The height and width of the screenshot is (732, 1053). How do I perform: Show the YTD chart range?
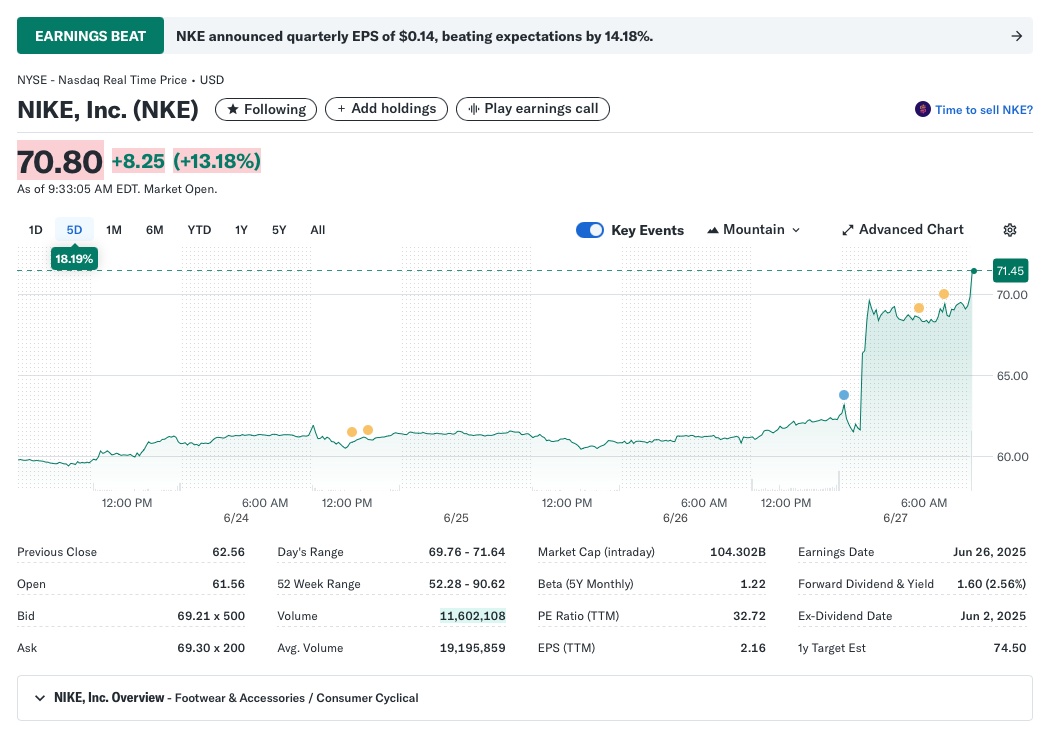point(199,230)
